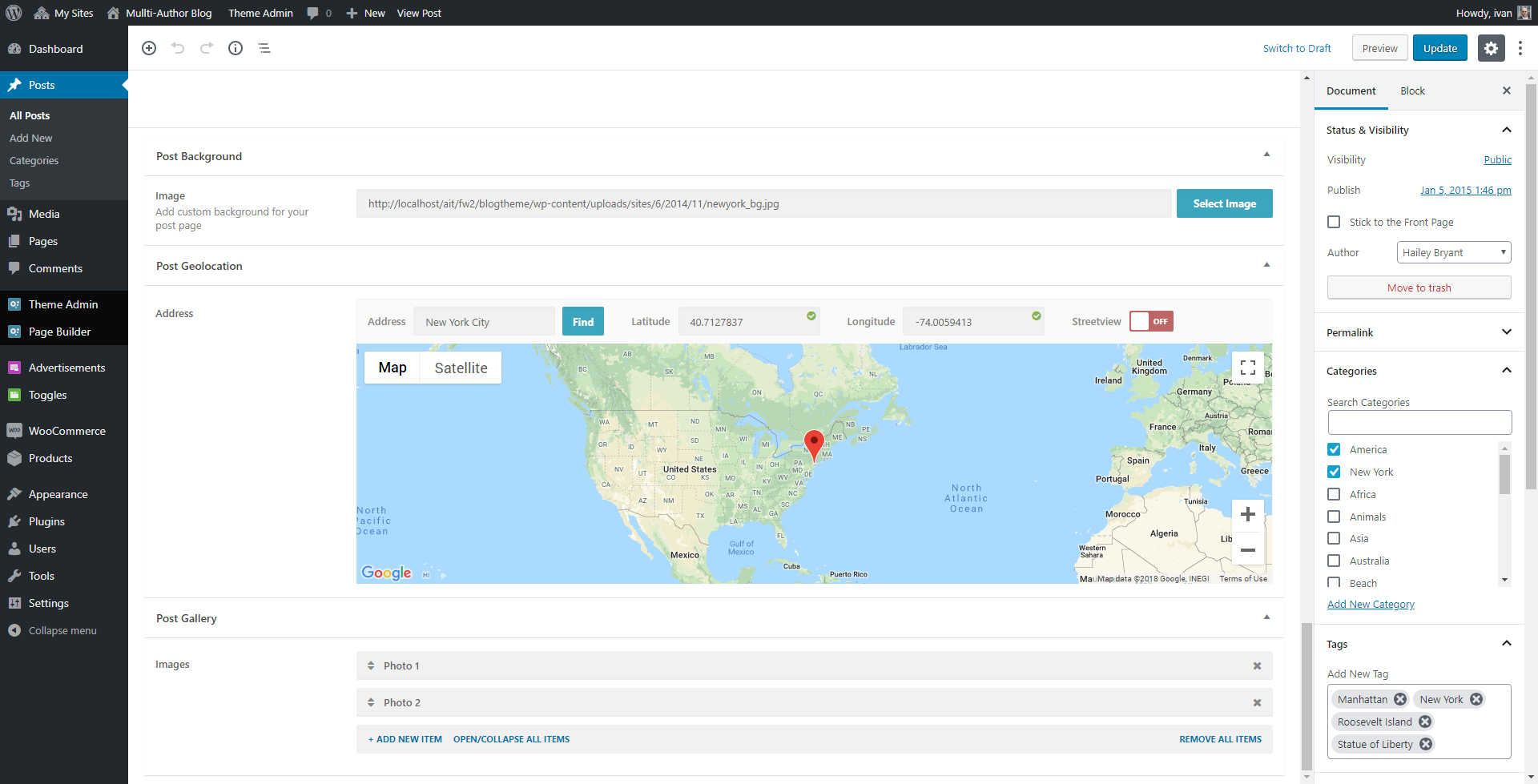This screenshot has height=784, width=1538.
Task: Delete Photo 2 gallery item
Action: pyautogui.click(x=1258, y=702)
